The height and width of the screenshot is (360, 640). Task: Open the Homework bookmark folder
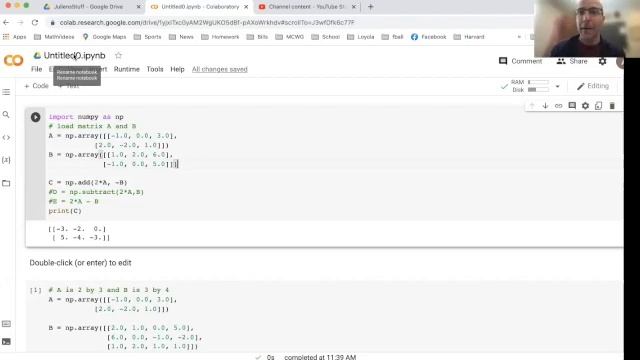click(220, 37)
